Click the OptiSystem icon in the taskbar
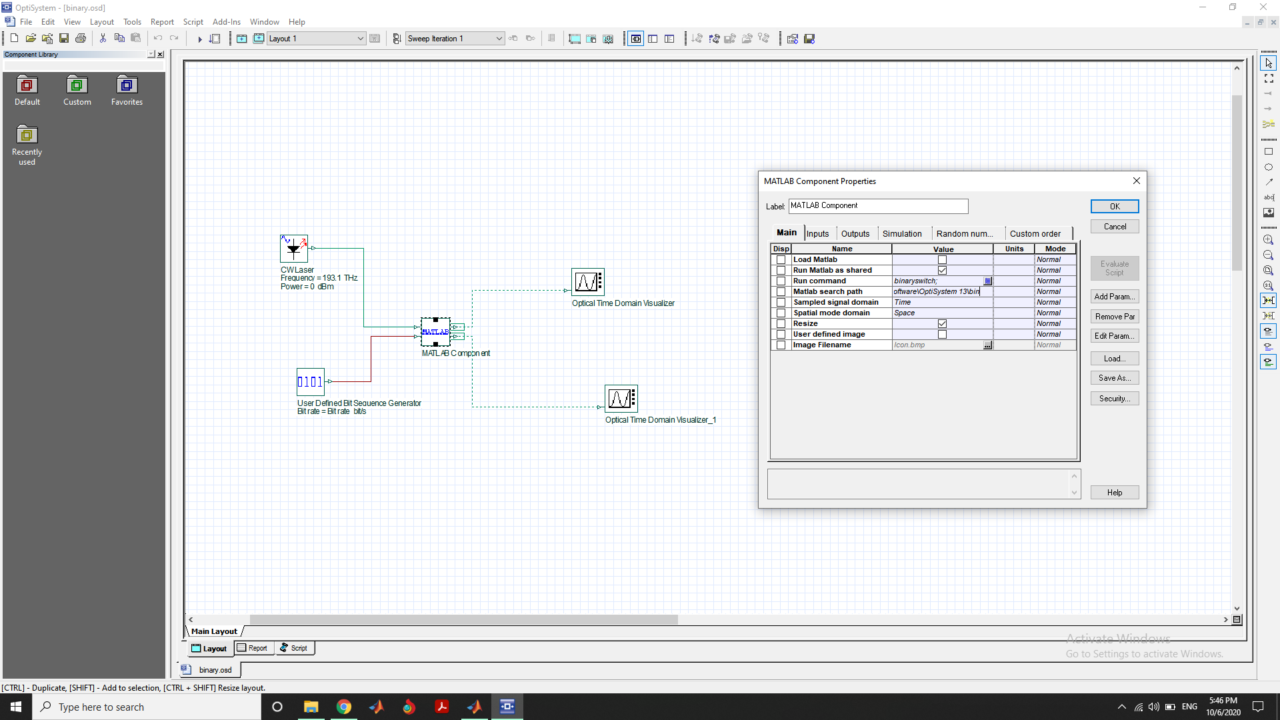Image resolution: width=1280 pixels, height=720 pixels. [x=507, y=706]
